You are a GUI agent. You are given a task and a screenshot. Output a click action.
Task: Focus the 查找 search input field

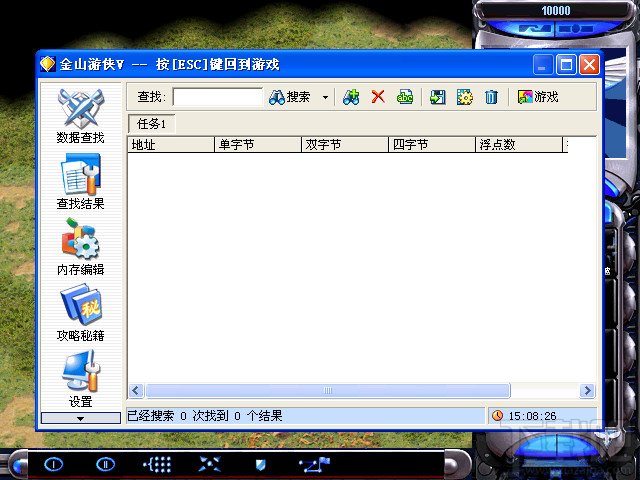(x=218, y=97)
